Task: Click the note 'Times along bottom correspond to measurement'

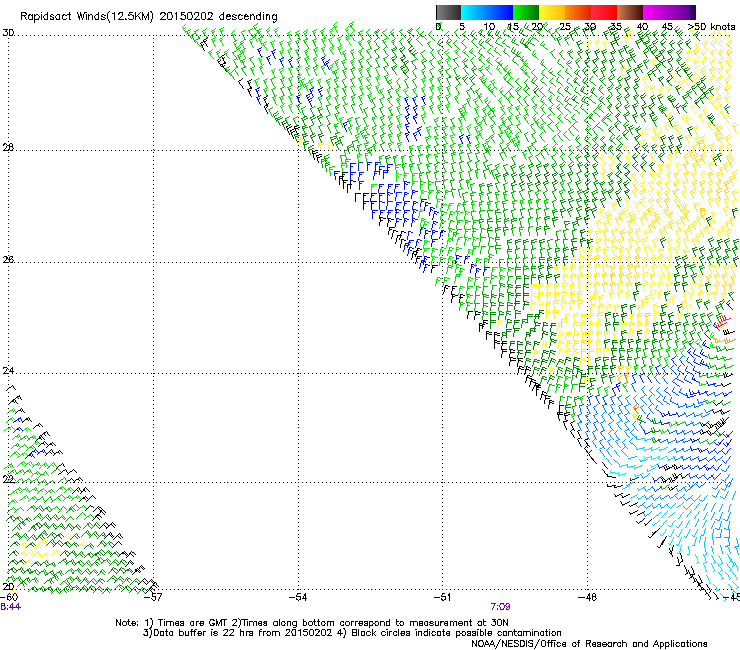Action: tap(360, 623)
